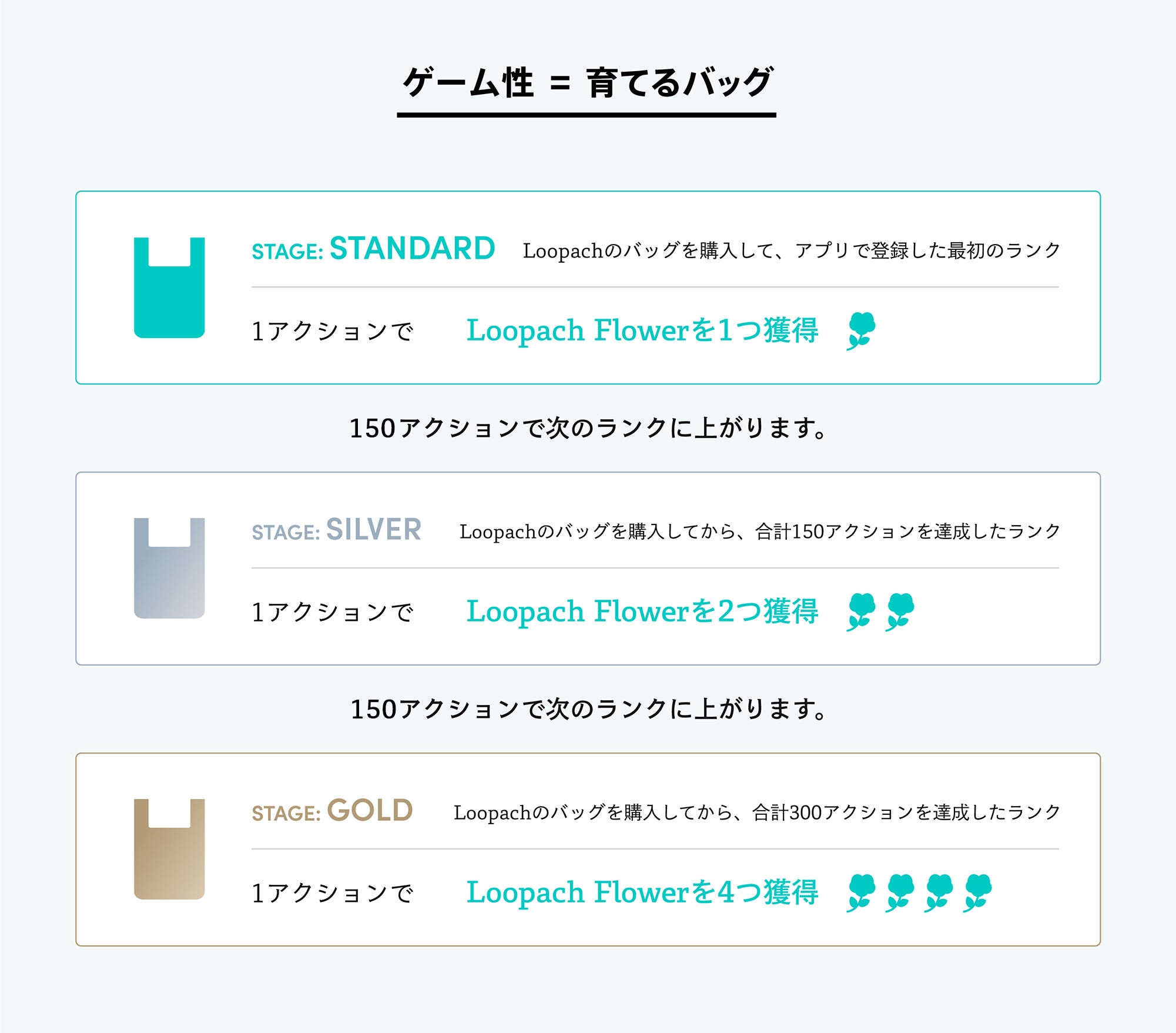Click the 'Loopach Flowerを1つ獲得' text
Image resolution: width=1176 pixels, height=1033 pixels.
[x=642, y=330]
